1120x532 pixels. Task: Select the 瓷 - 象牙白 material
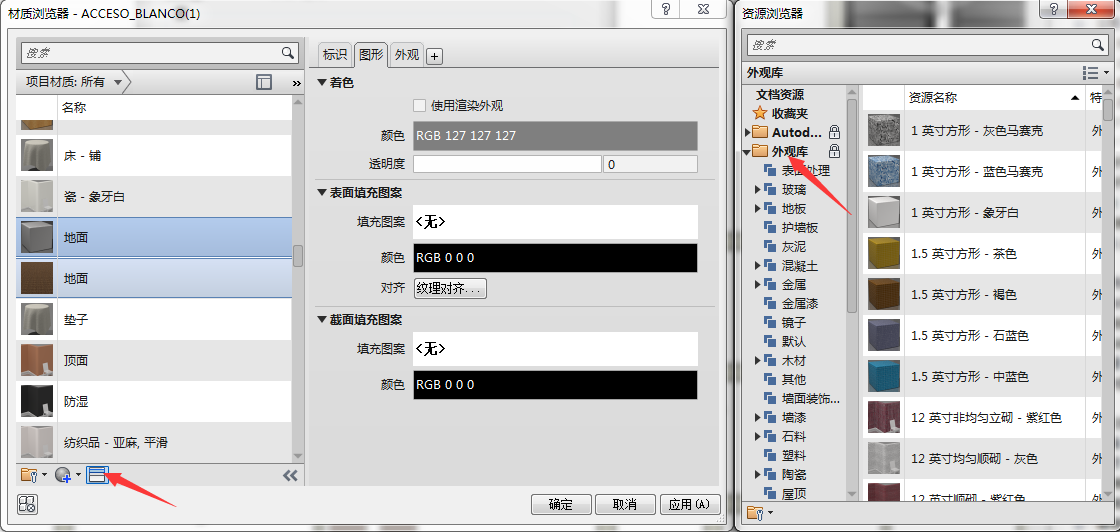154,196
